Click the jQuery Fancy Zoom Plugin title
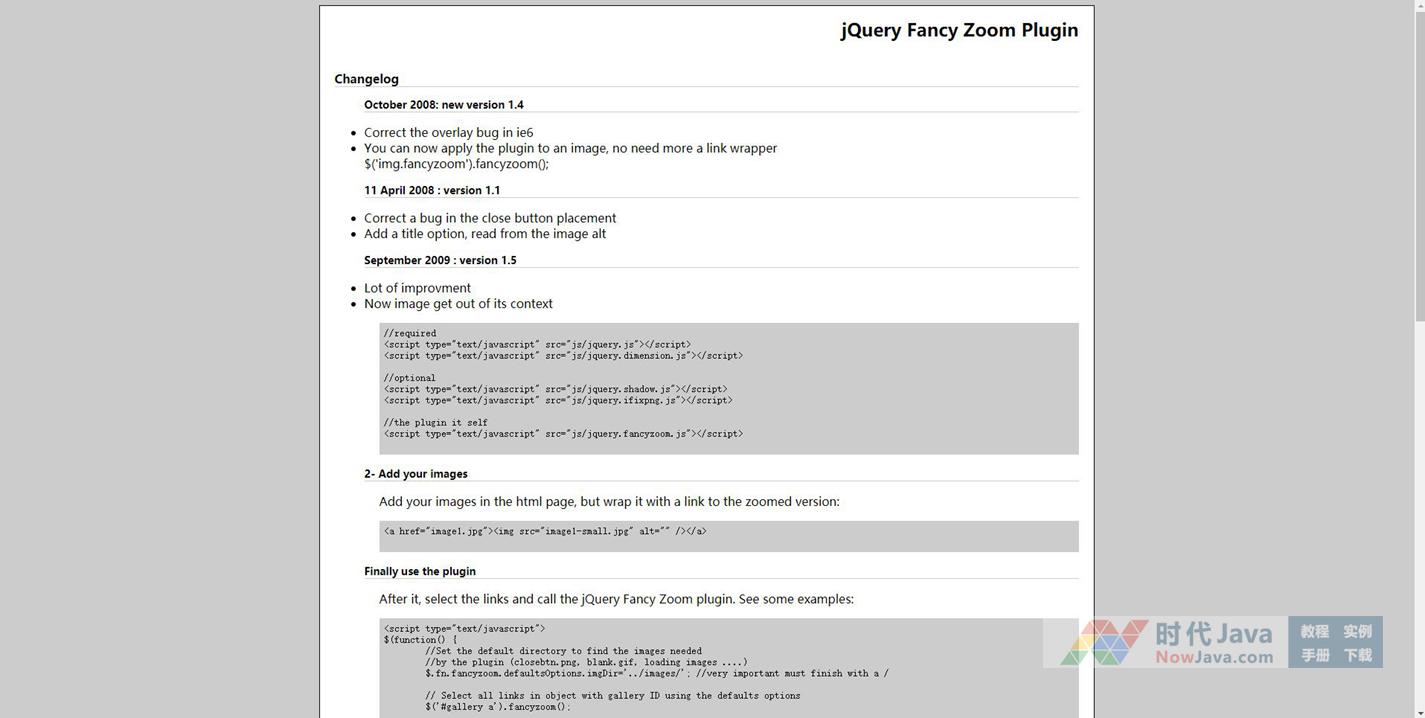The height and width of the screenshot is (718, 1425). point(959,30)
